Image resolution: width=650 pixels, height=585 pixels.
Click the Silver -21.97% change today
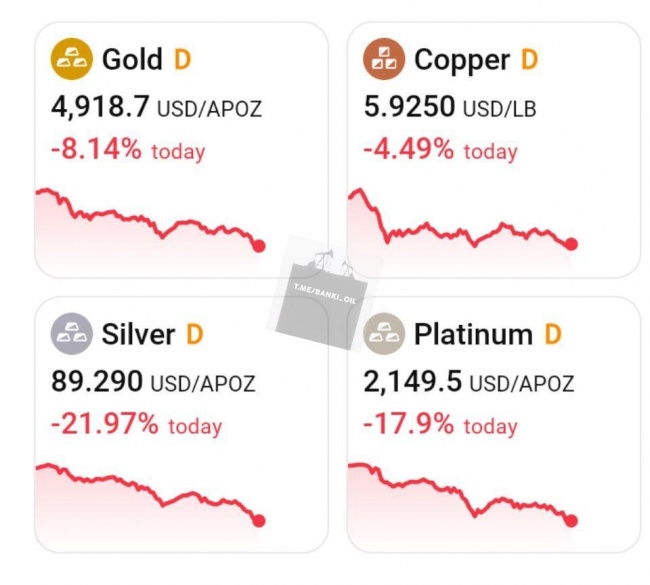[x=105, y=425]
